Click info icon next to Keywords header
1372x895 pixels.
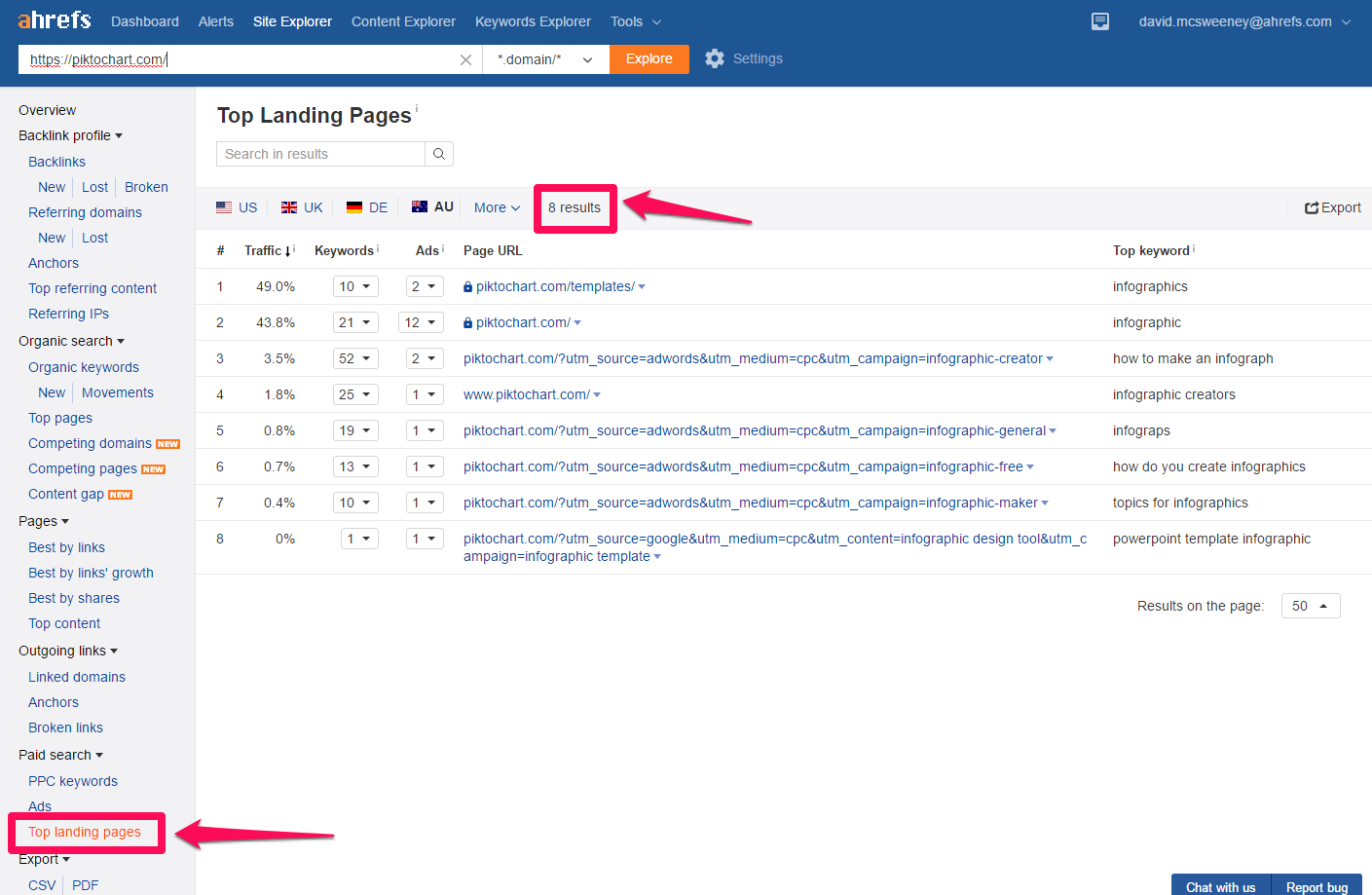pyautogui.click(x=378, y=249)
